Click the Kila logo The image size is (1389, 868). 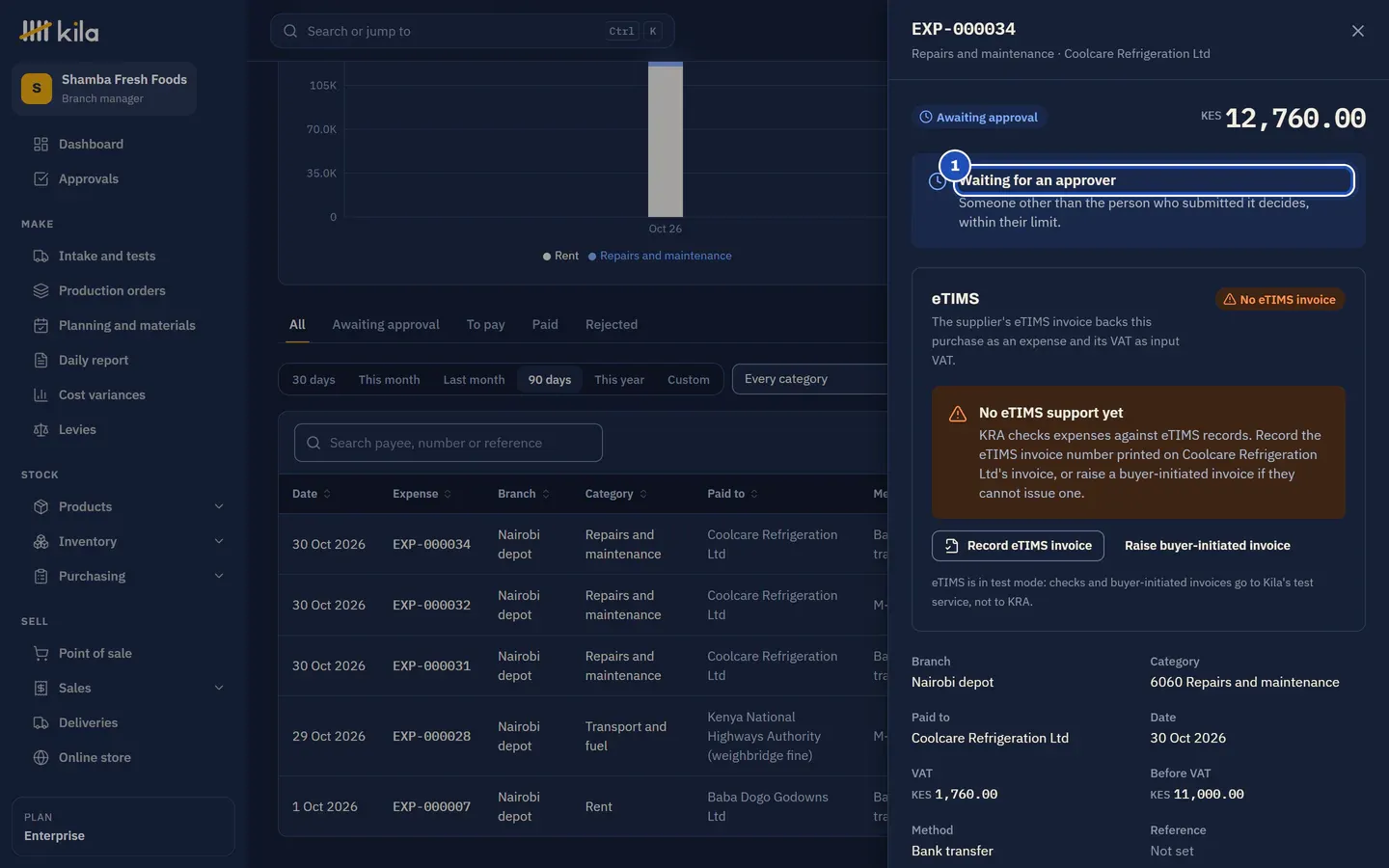[x=59, y=31]
